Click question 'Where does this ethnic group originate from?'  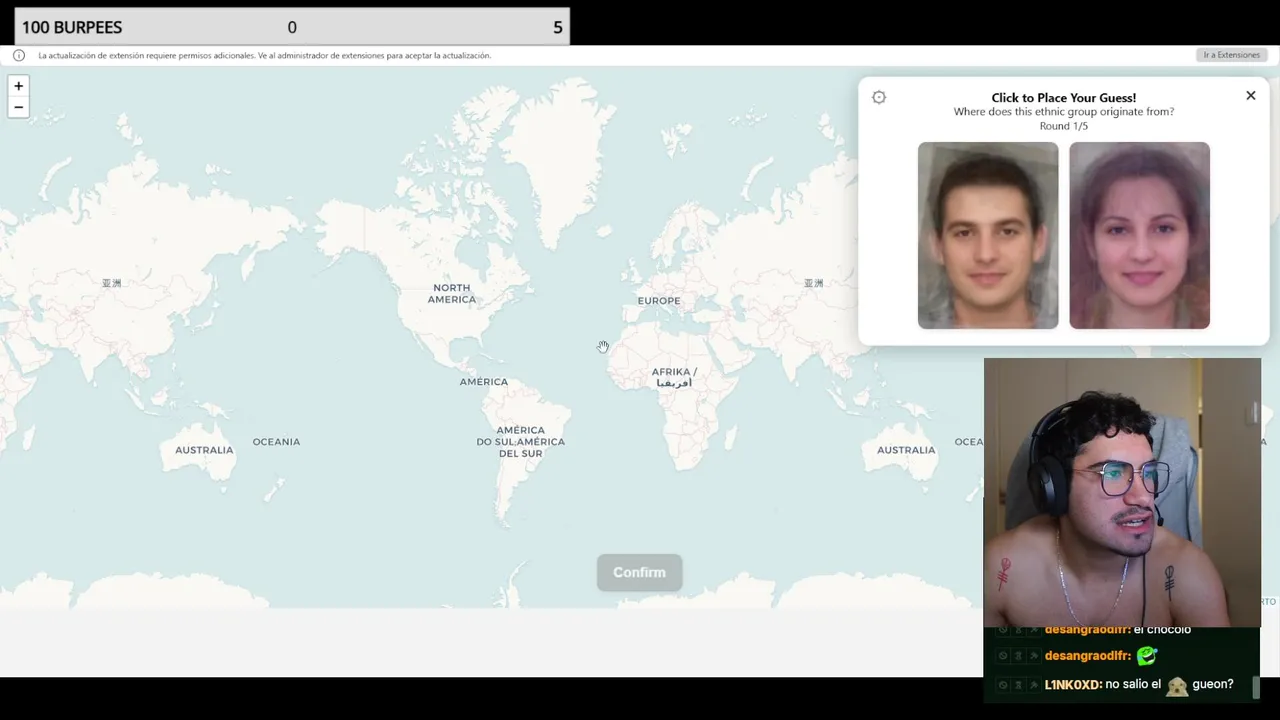(x=1064, y=112)
